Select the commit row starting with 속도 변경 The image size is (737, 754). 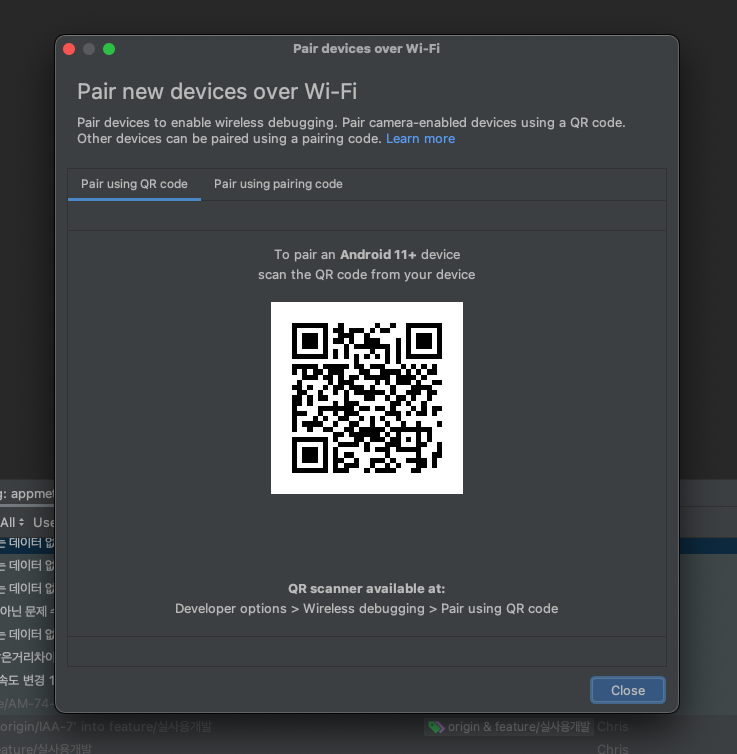(x=27, y=680)
